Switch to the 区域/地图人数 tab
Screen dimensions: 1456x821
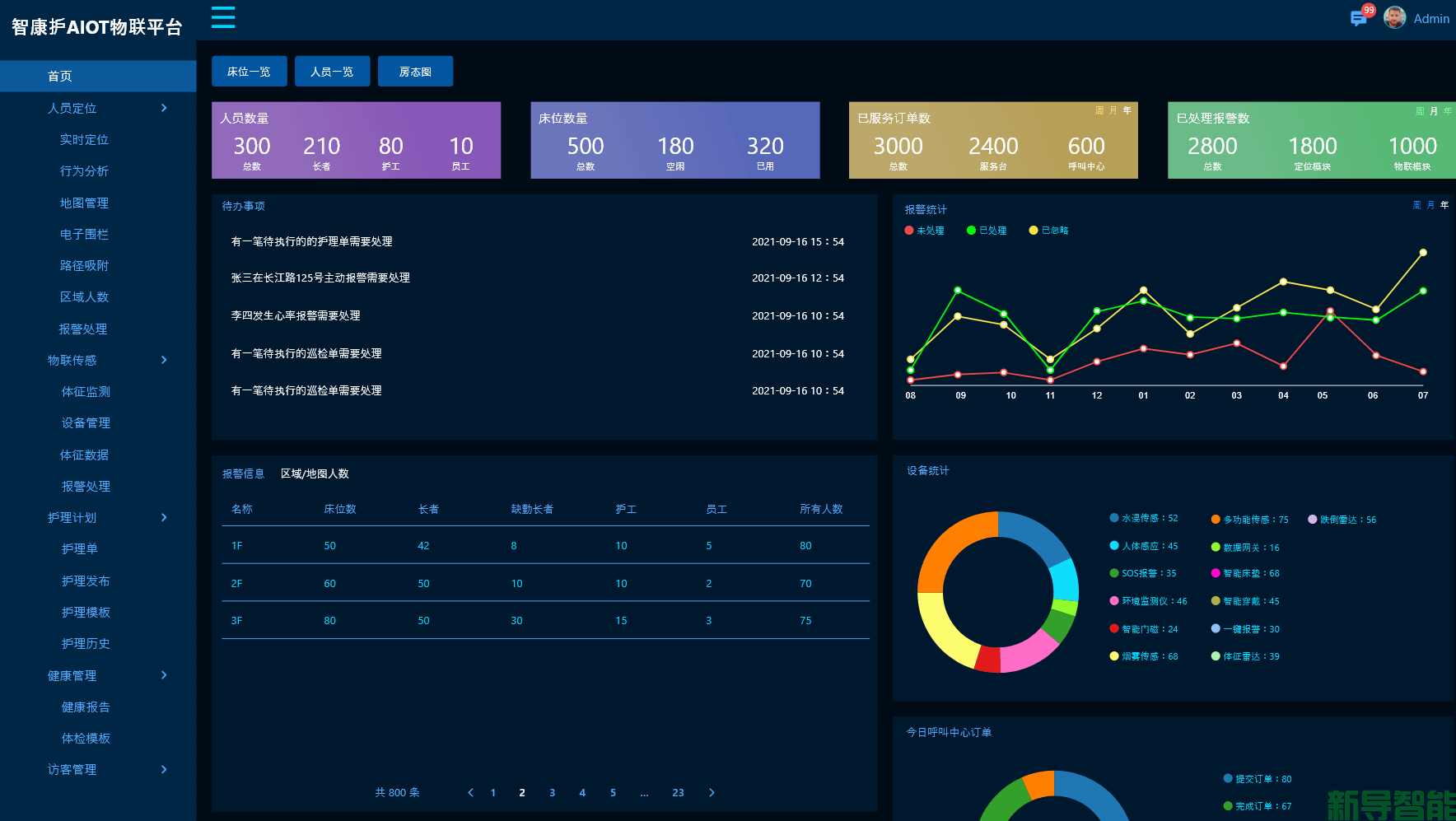point(315,473)
